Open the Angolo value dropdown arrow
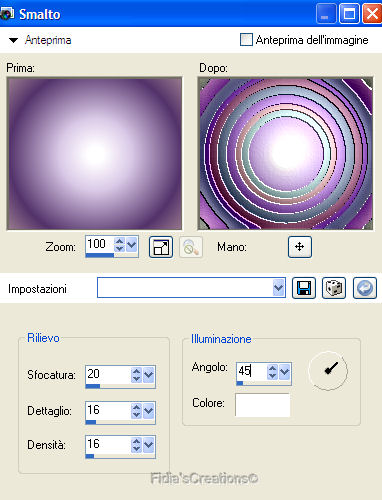Screen dimensions: 382x500 pyautogui.click(x=284, y=371)
